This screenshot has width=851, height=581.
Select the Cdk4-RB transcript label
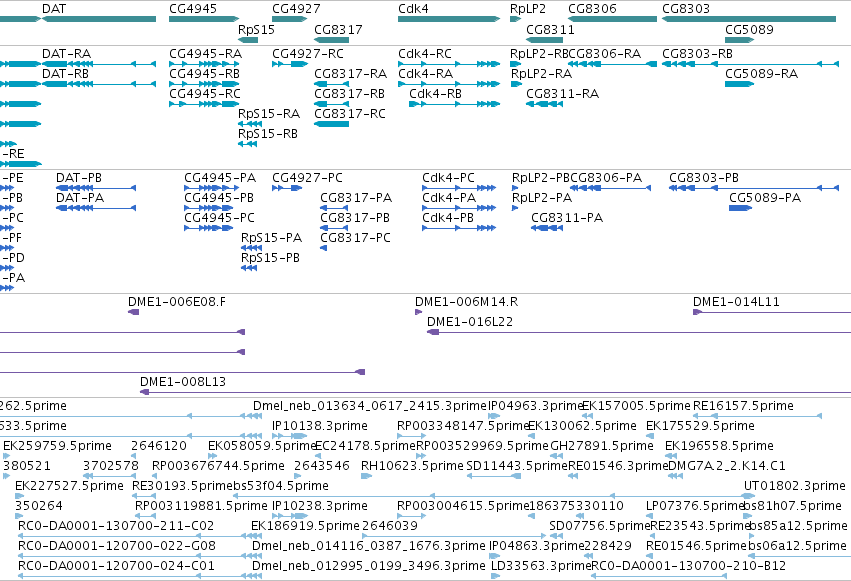tap(435, 94)
